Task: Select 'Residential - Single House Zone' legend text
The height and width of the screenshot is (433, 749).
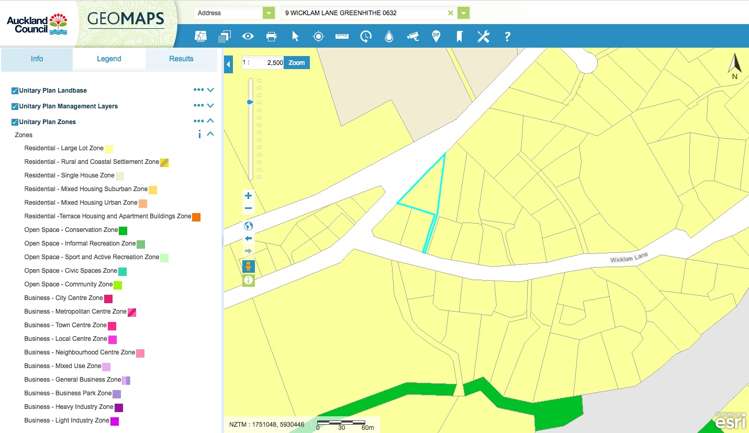Action: point(69,175)
